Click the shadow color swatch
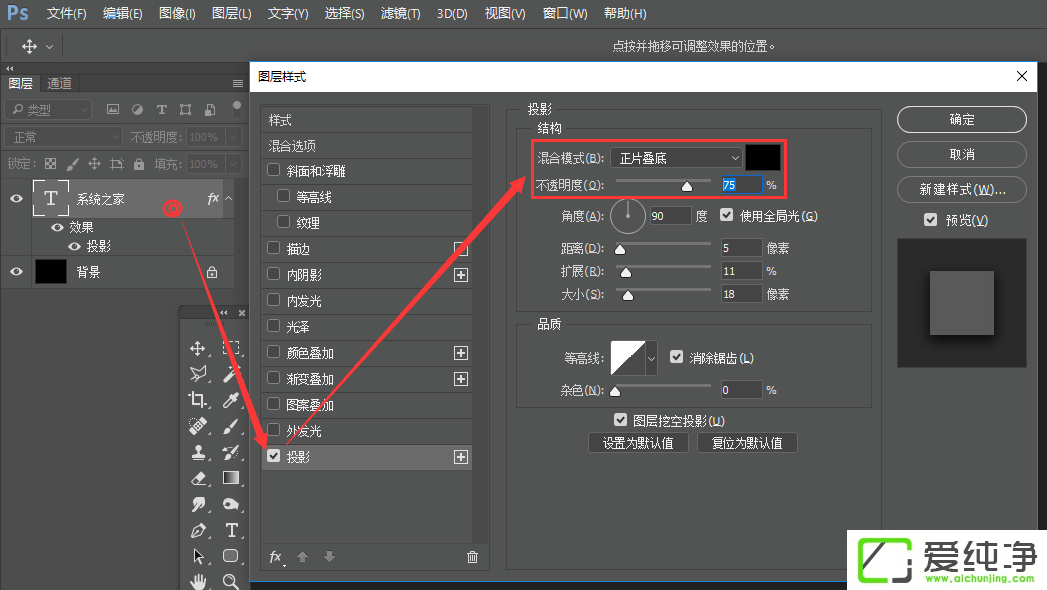Image resolution: width=1047 pixels, height=590 pixels. click(763, 158)
